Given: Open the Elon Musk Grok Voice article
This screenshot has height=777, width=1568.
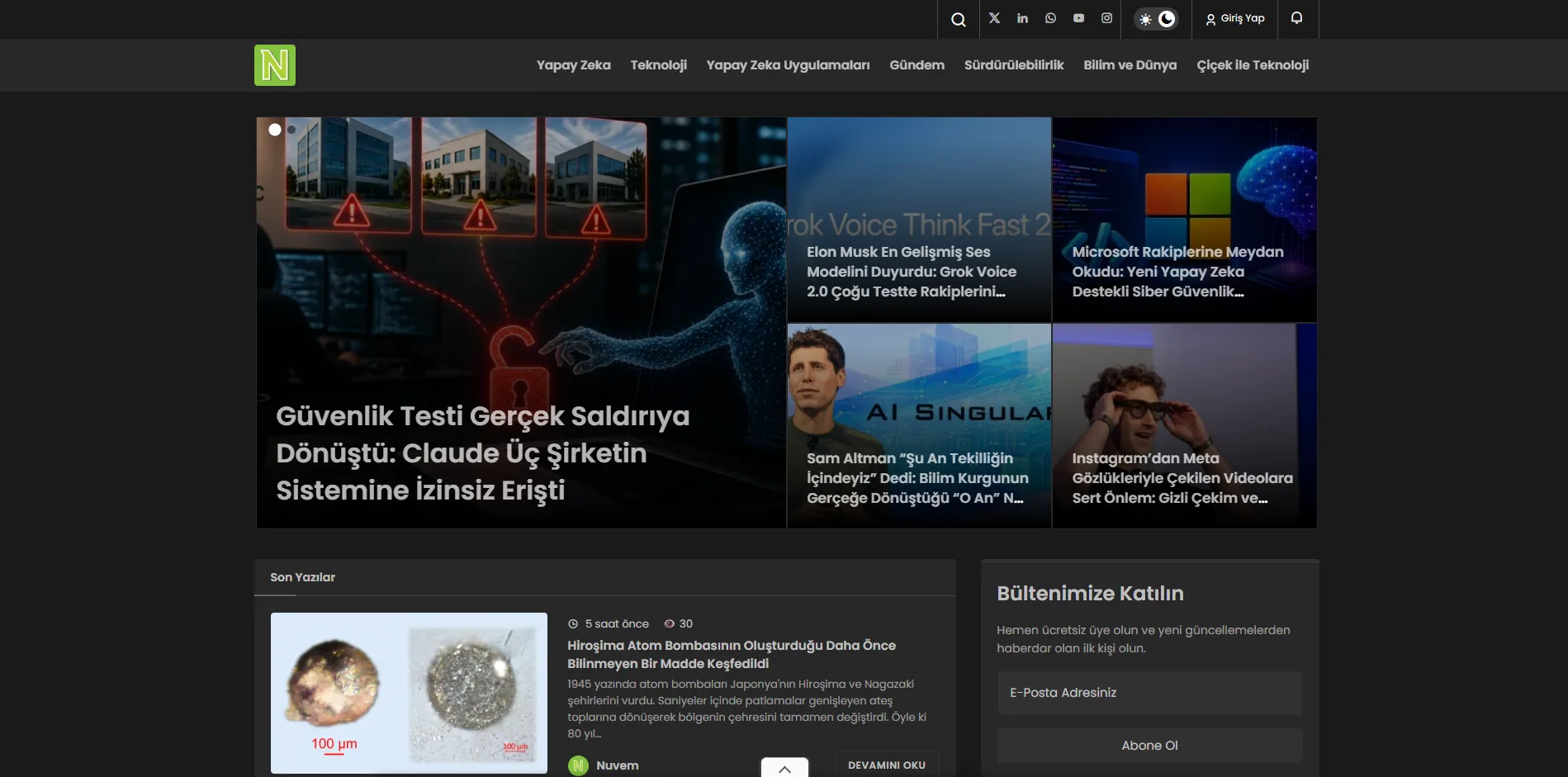Looking at the screenshot, I should (919, 220).
